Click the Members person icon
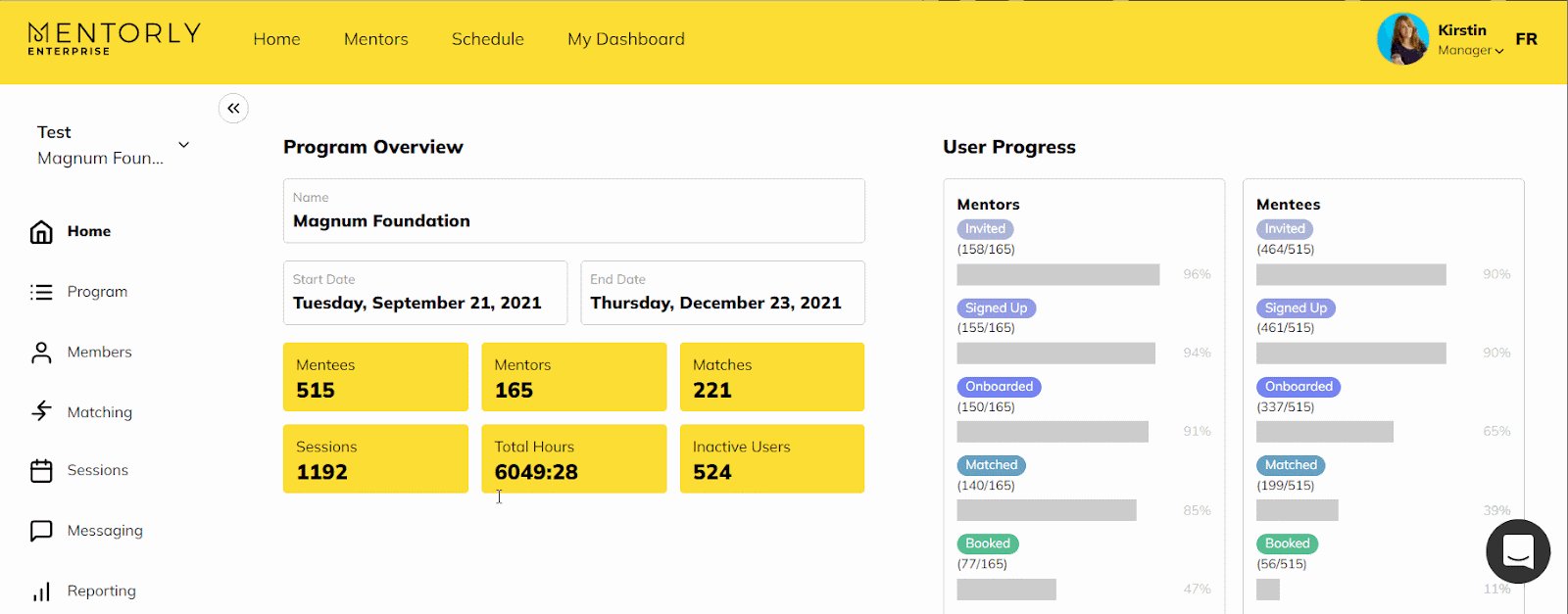1568x614 pixels. coord(41,353)
